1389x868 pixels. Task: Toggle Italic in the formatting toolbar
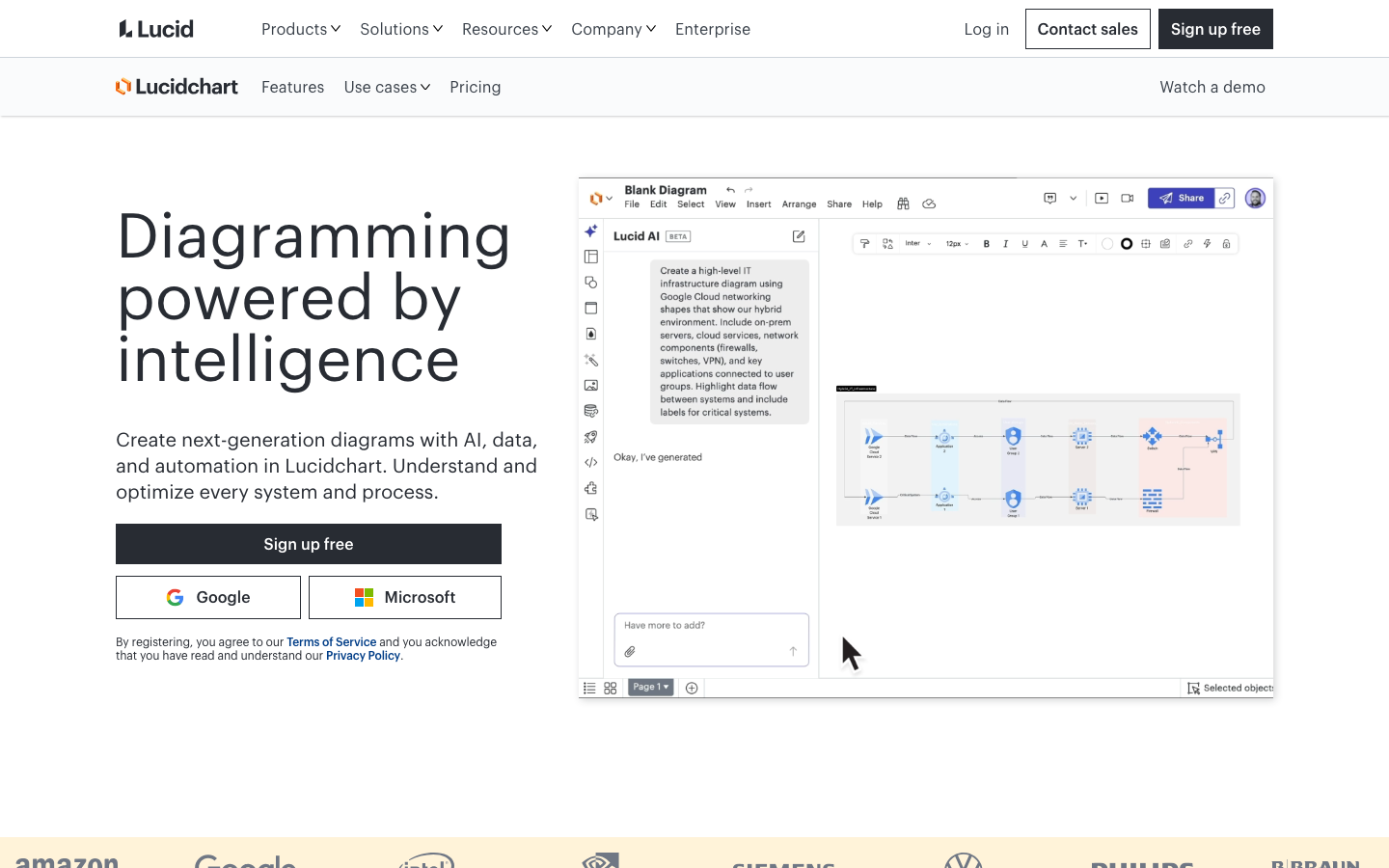pyautogui.click(x=1006, y=244)
